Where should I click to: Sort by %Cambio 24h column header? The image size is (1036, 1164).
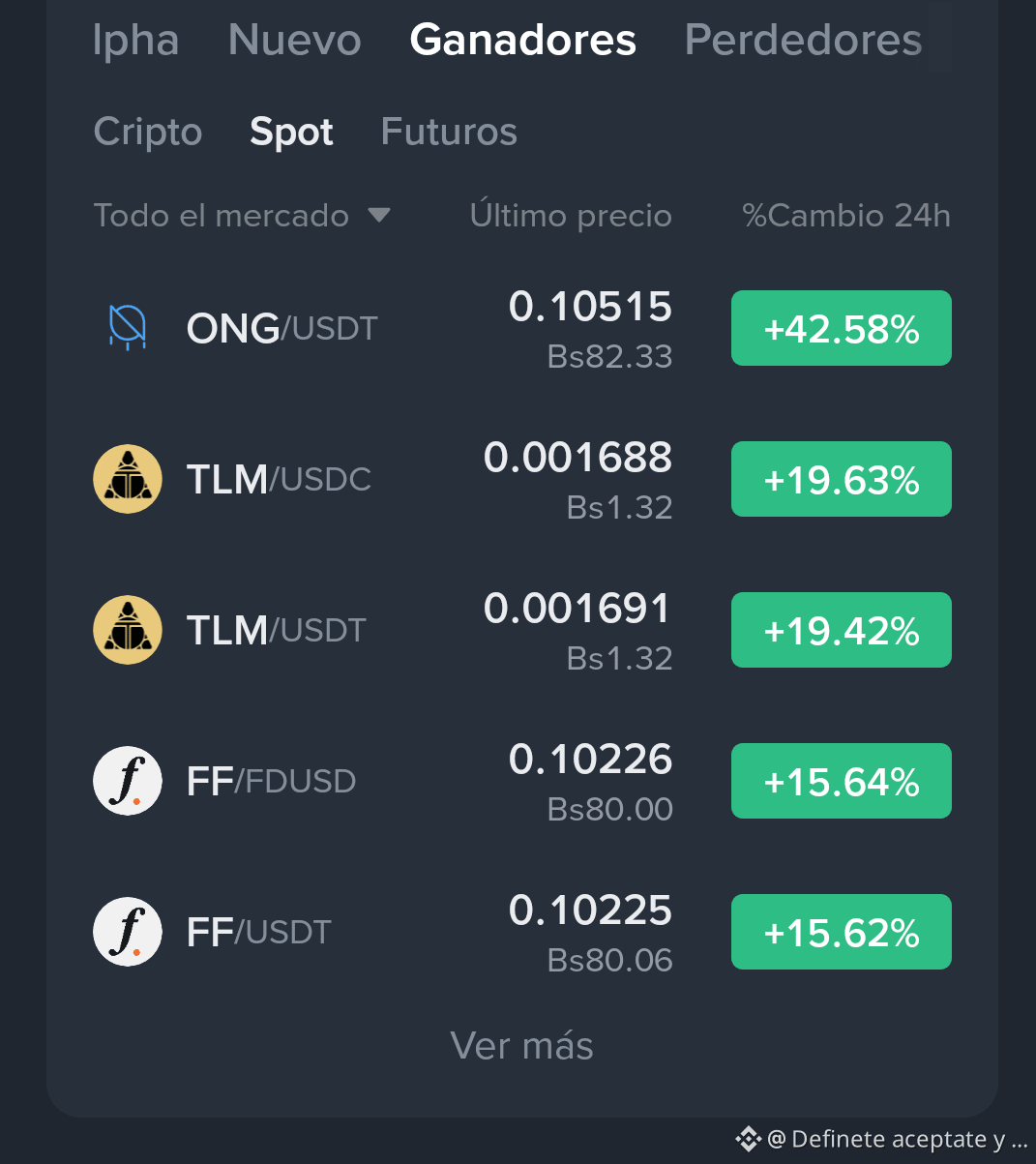[846, 215]
